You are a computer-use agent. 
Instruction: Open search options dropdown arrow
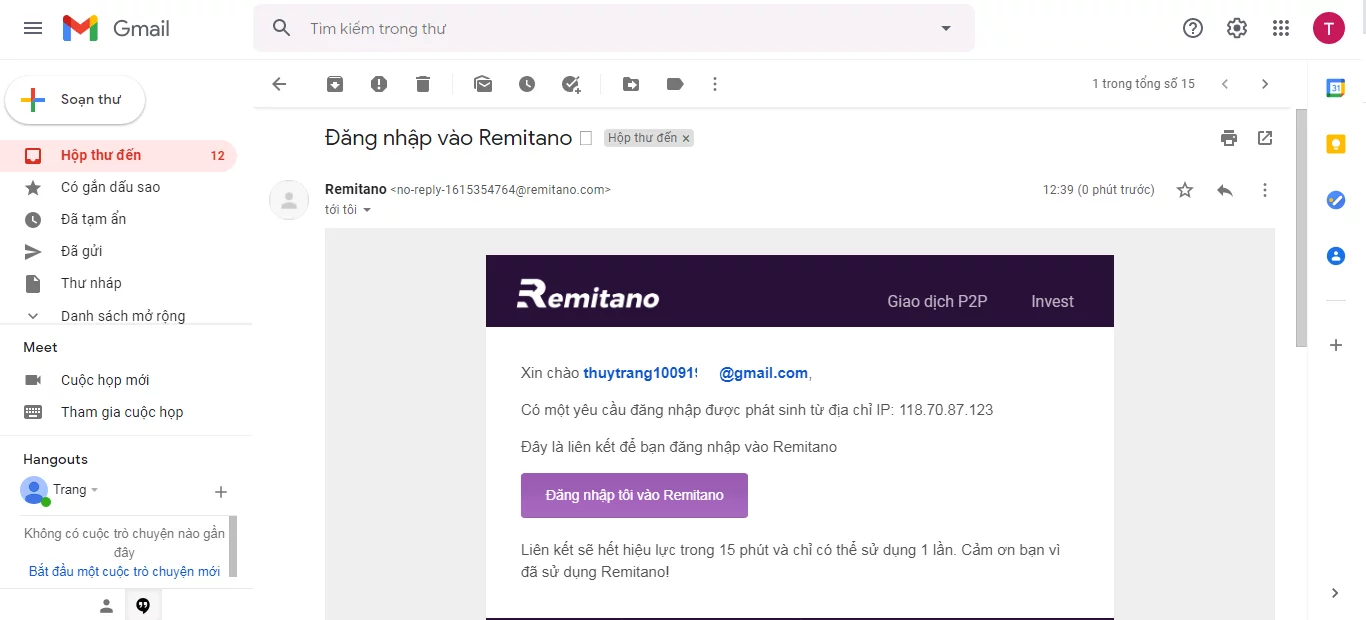(946, 28)
